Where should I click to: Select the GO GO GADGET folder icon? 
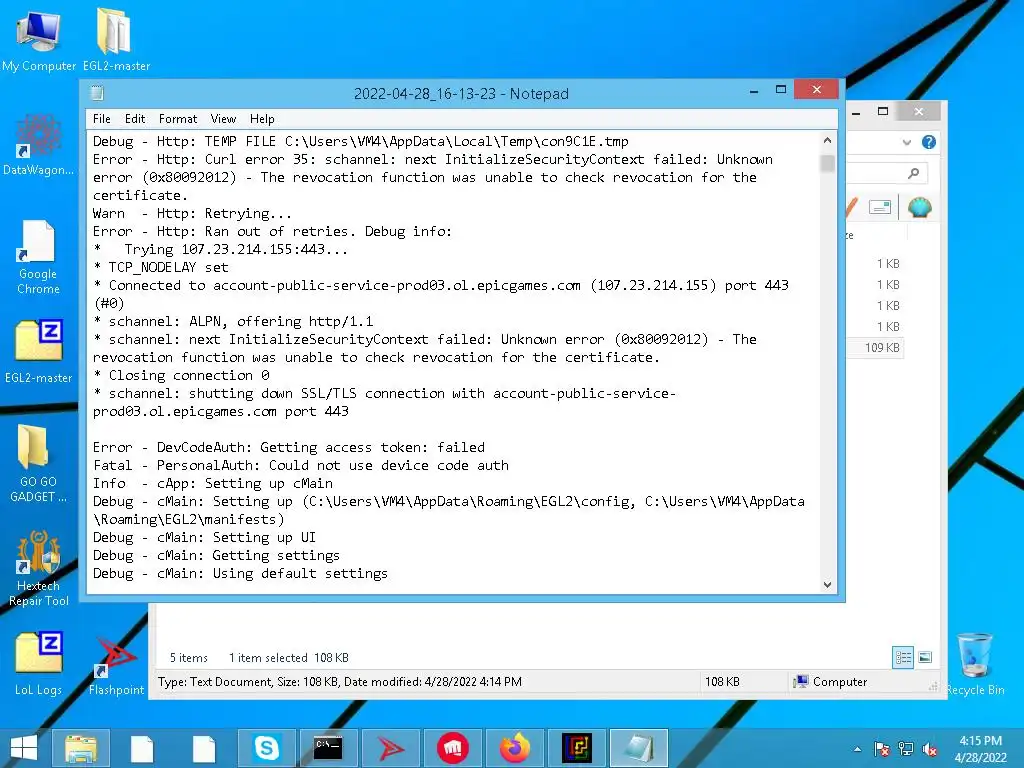click(38, 463)
